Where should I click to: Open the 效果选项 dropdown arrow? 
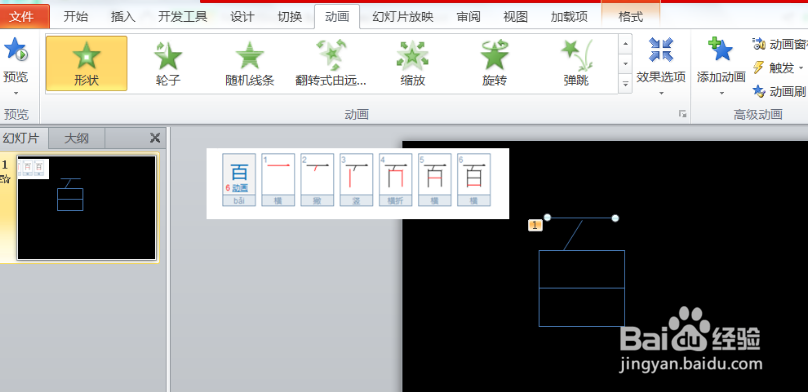coord(661,93)
